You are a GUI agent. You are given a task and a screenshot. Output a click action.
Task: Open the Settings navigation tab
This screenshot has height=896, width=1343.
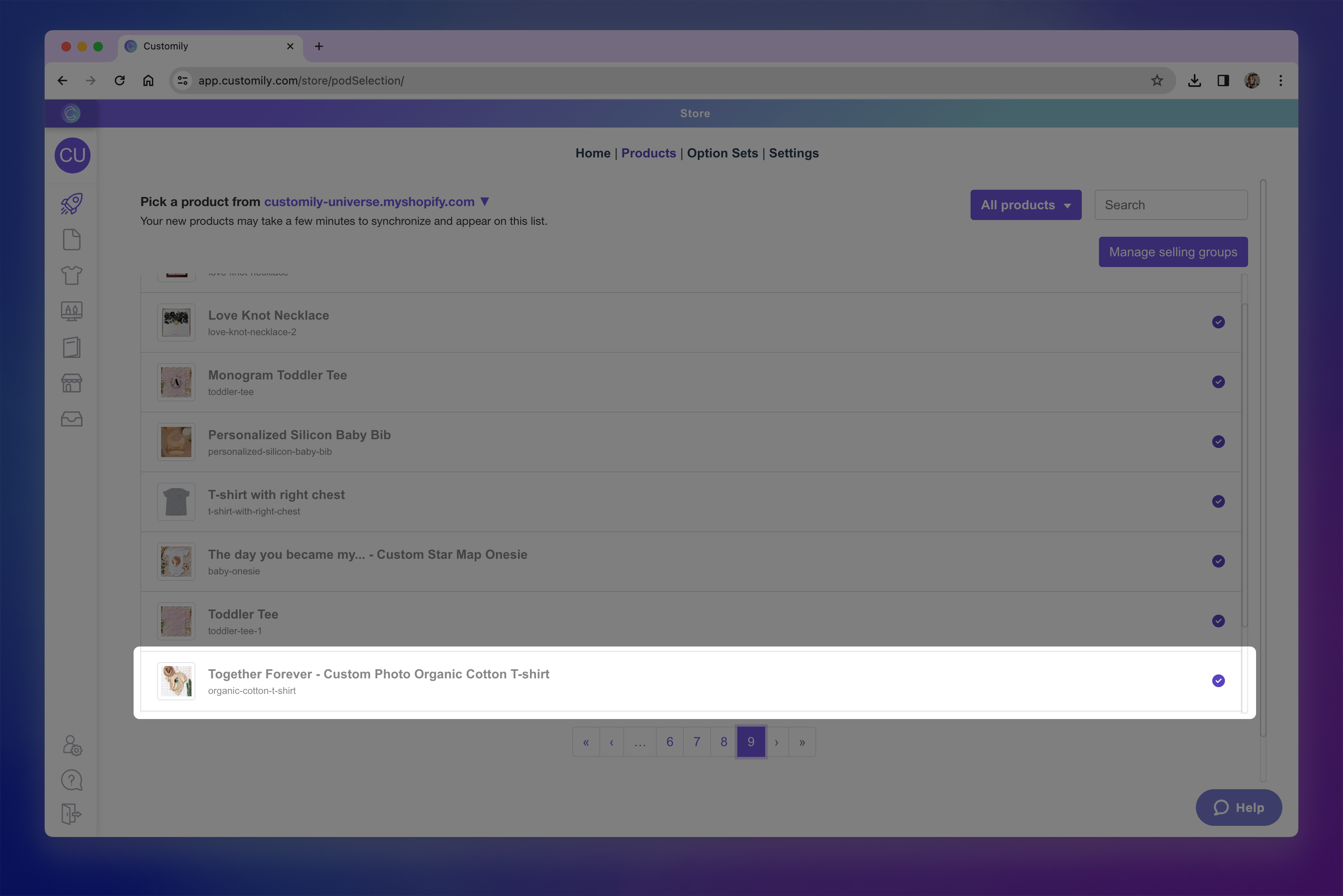(x=793, y=153)
